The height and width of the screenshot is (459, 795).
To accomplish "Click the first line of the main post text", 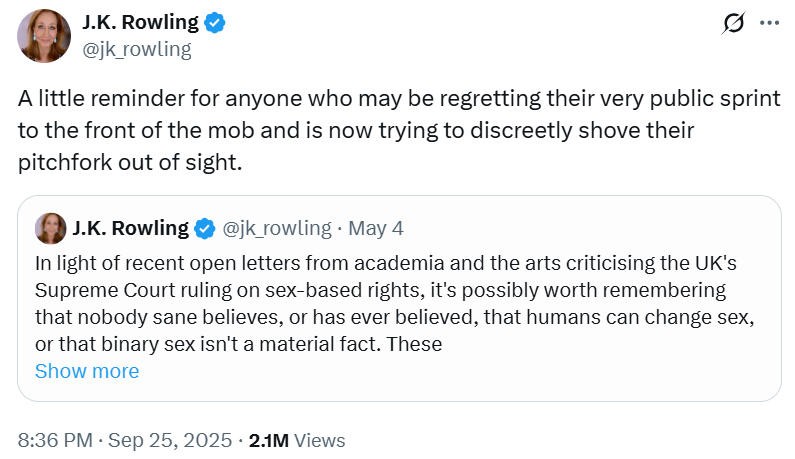I will [398, 100].
